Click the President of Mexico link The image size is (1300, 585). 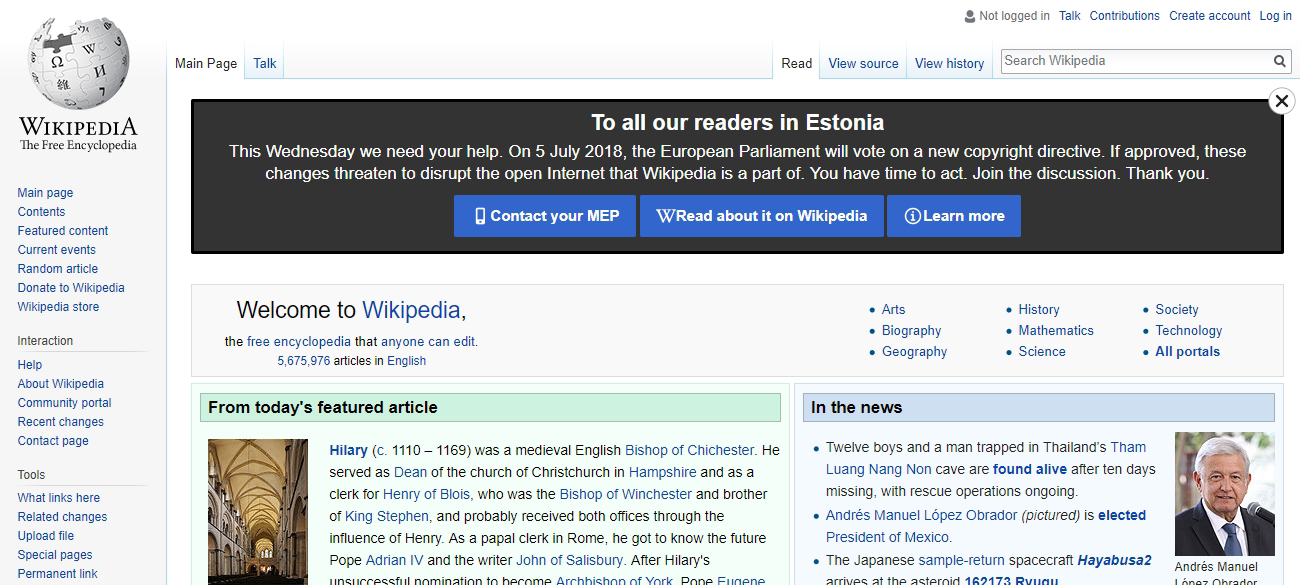pyautogui.click(x=887, y=538)
